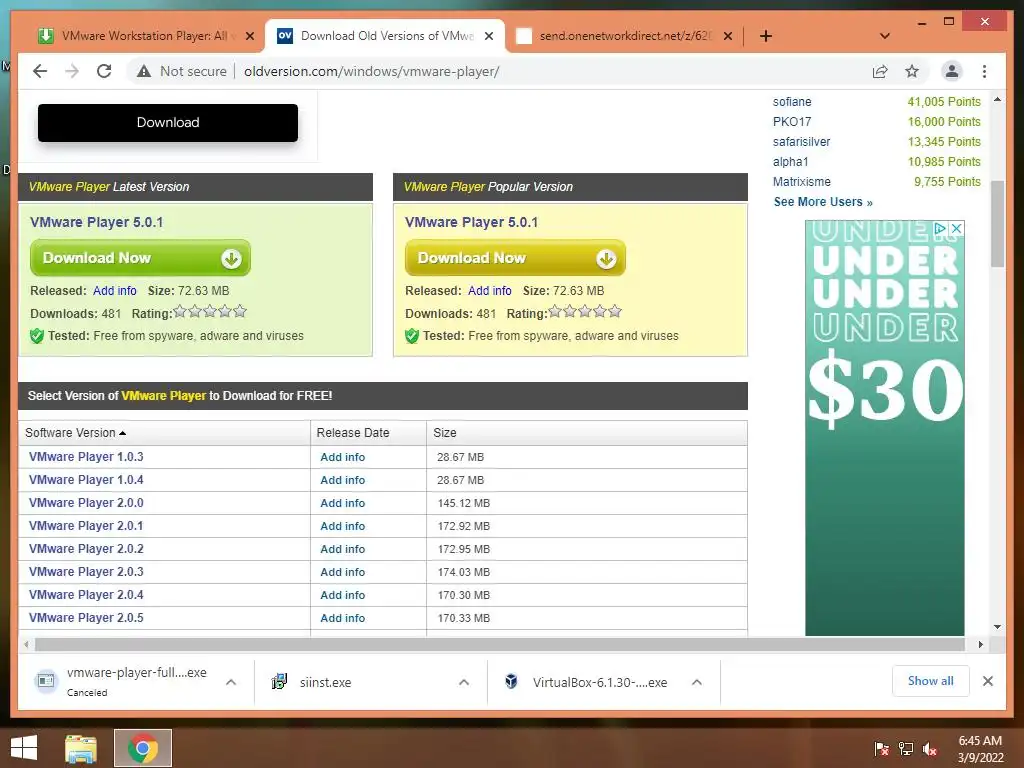The height and width of the screenshot is (768, 1024).
Task: Click Add info for VMware Player 2.0.0
Action: (x=342, y=503)
